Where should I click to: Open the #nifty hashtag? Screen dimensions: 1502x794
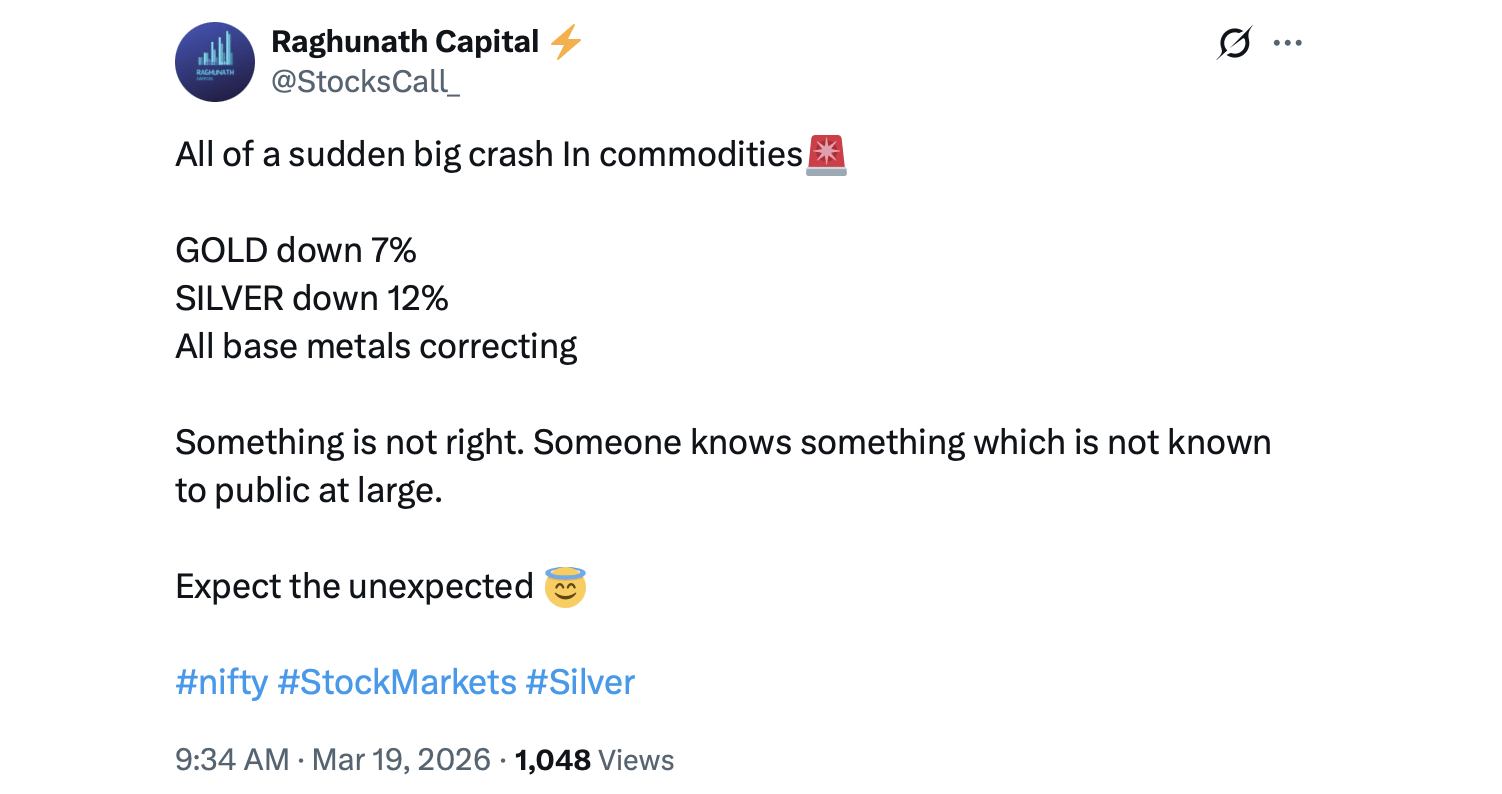pyautogui.click(x=221, y=682)
